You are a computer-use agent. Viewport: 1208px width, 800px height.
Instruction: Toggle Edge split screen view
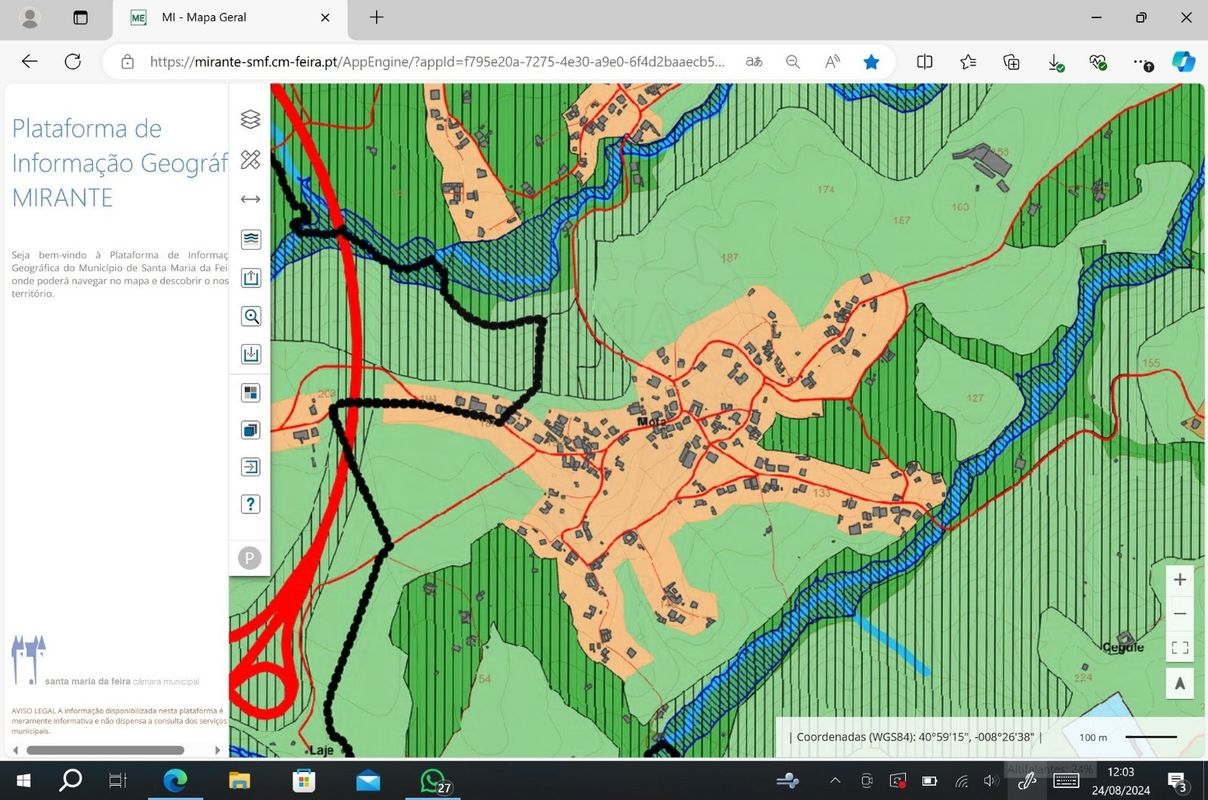(925, 62)
